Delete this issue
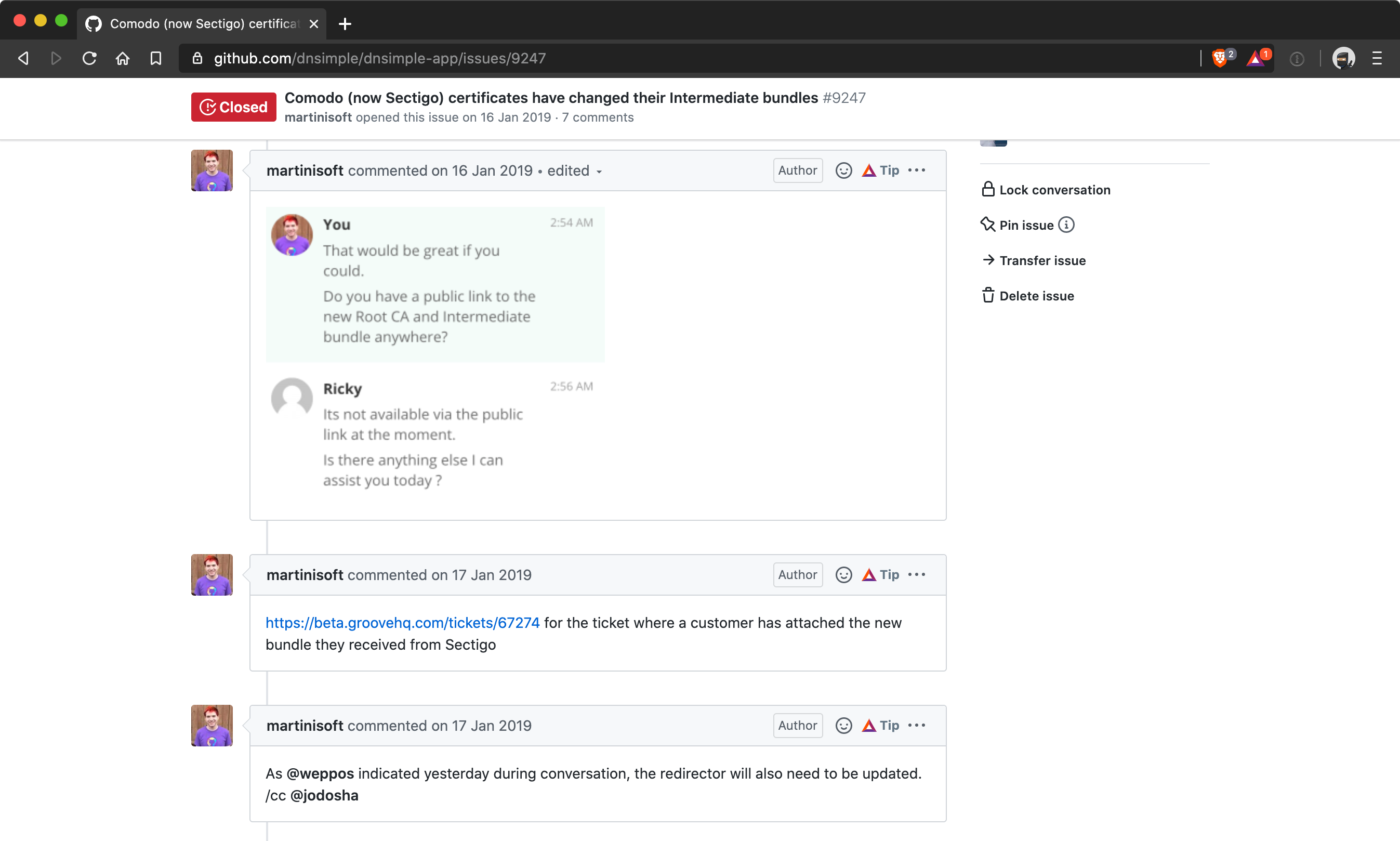This screenshot has height=841, width=1400. click(x=1028, y=296)
